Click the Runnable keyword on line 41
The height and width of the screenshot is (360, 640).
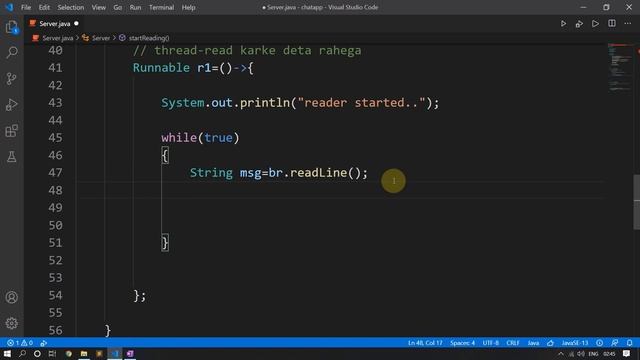pos(161,68)
